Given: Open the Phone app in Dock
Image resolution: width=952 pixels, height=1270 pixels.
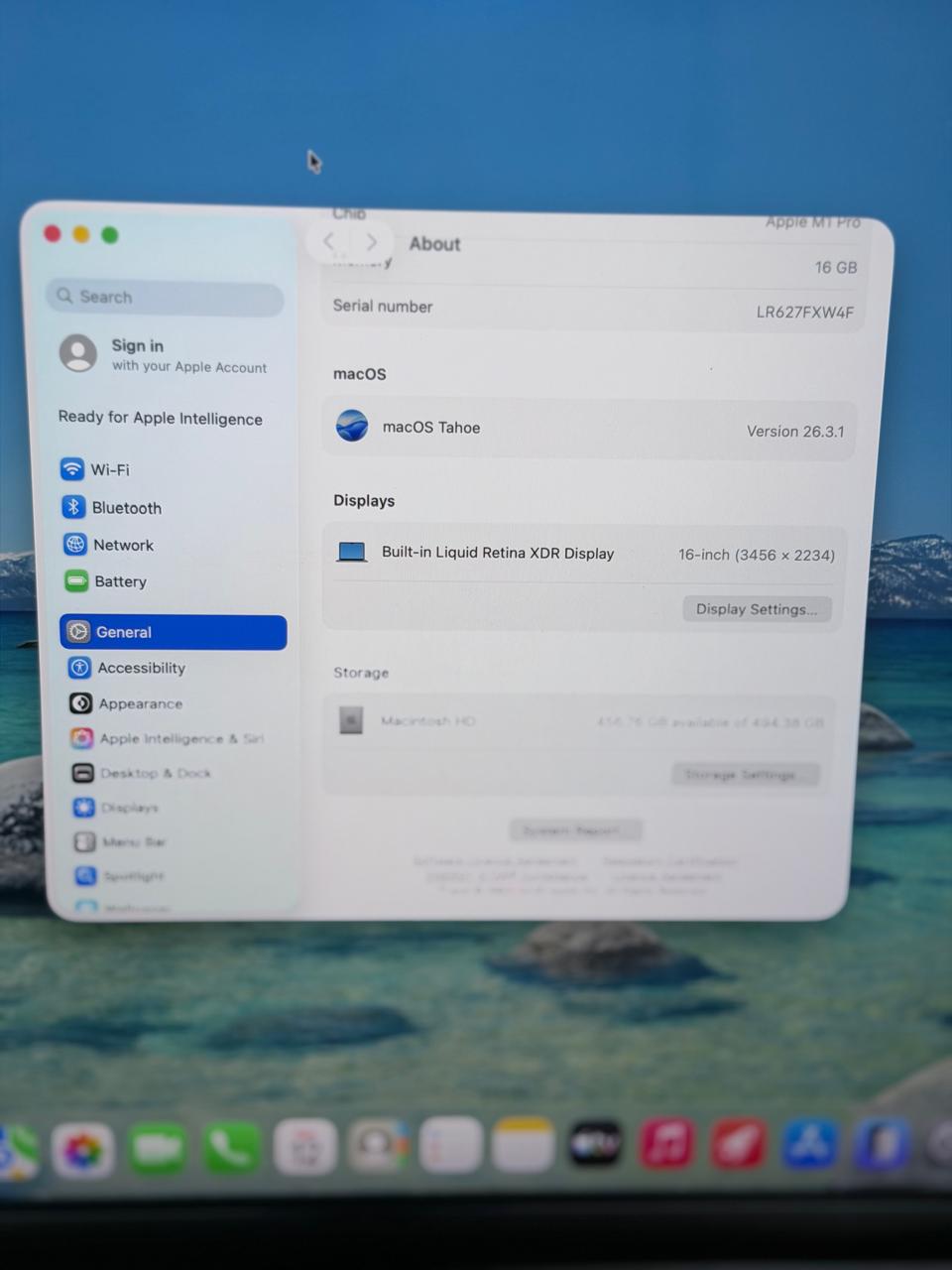Looking at the screenshot, I should (x=231, y=1149).
